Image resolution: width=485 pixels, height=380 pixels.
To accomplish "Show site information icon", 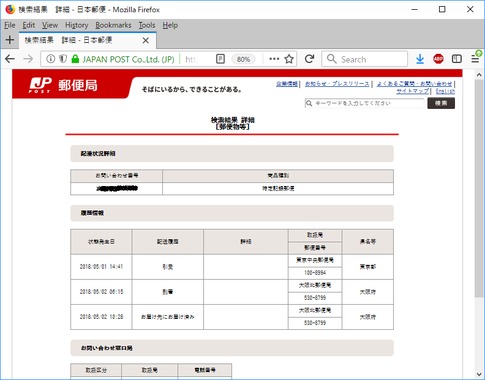I will [51, 59].
